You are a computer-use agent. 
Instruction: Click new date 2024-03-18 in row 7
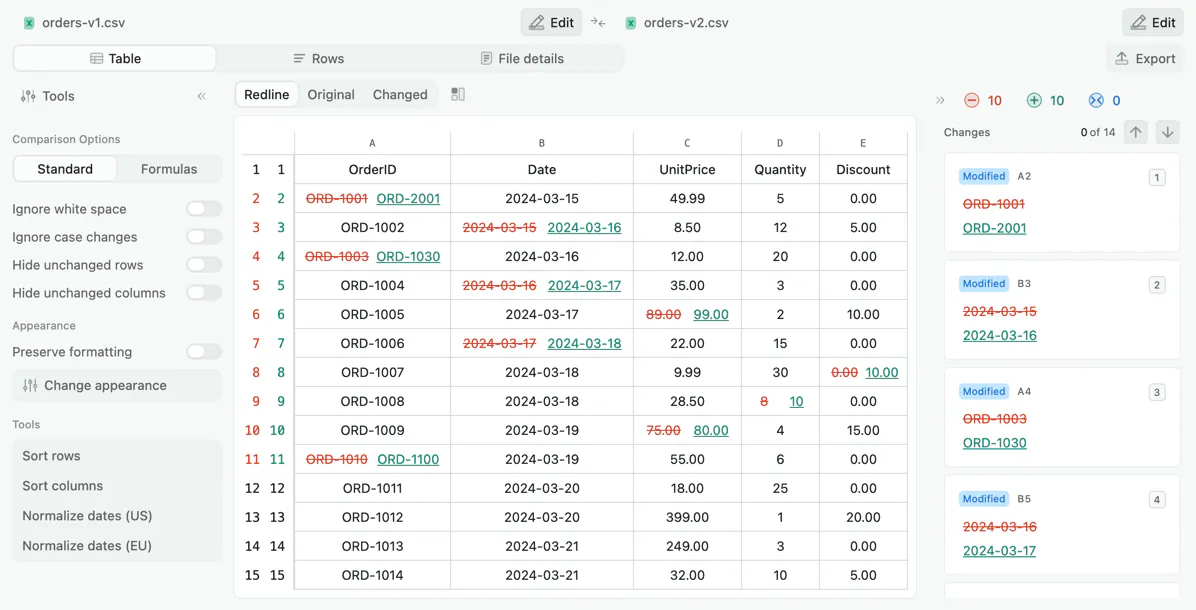(584, 343)
